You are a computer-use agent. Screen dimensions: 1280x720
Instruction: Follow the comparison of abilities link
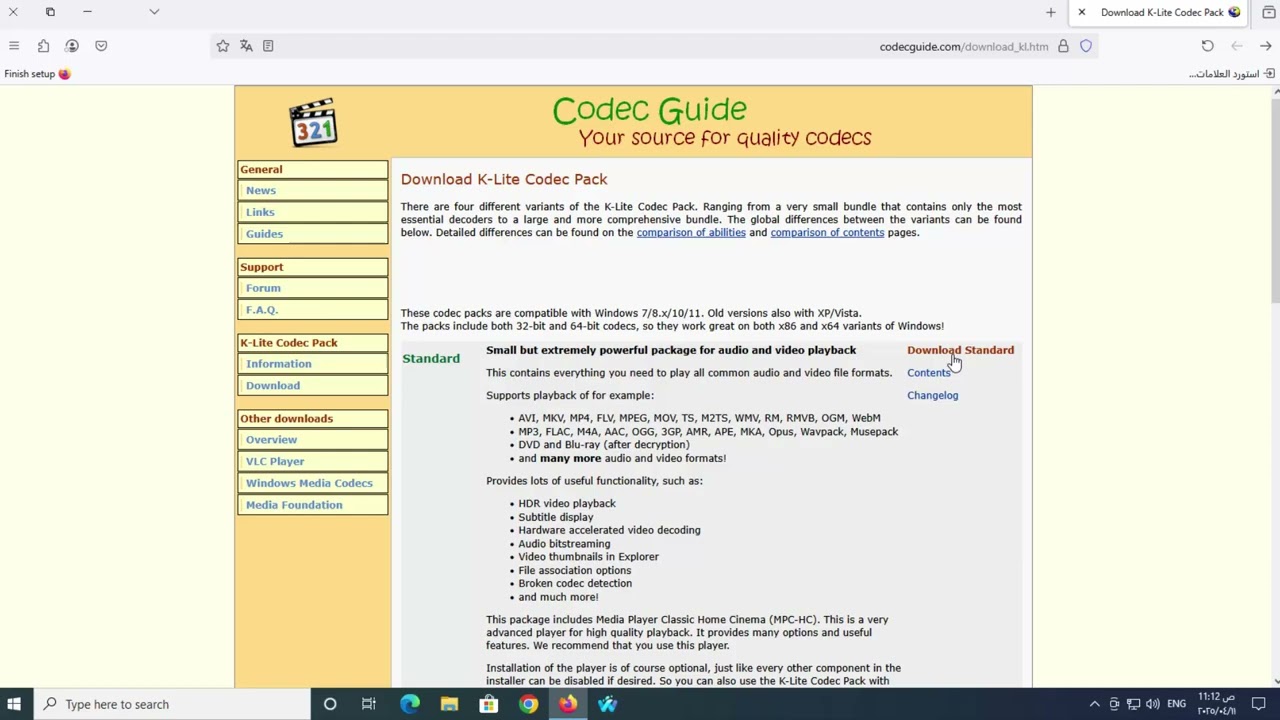[691, 233]
